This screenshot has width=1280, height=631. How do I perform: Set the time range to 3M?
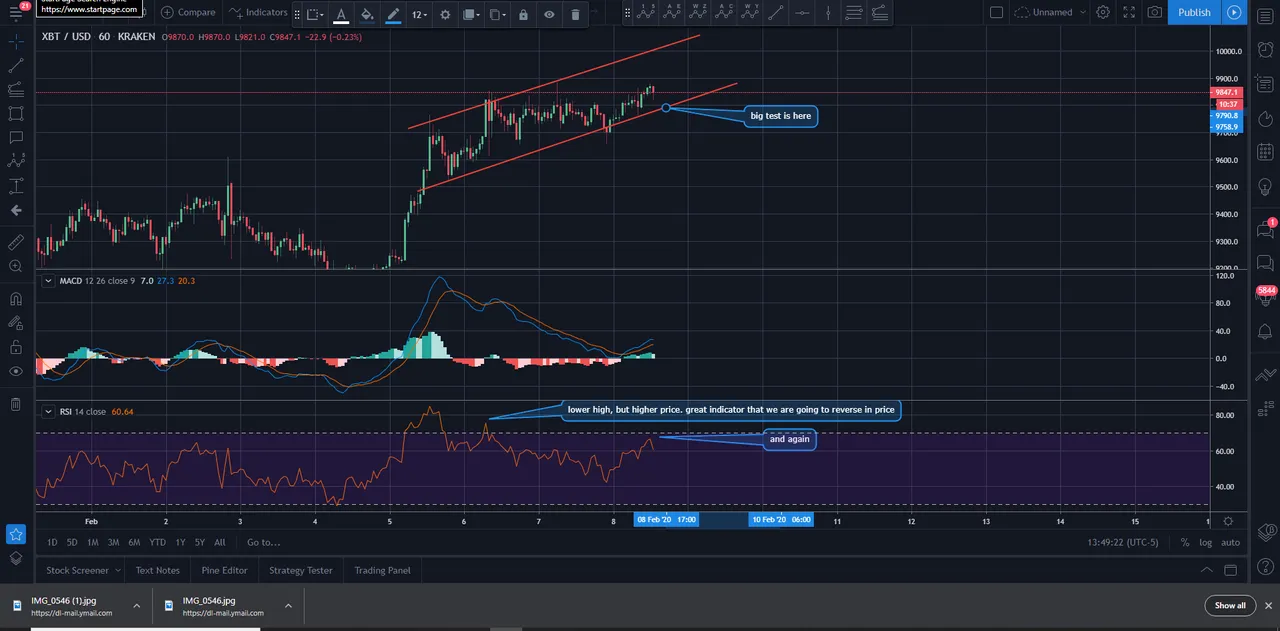tap(113, 542)
